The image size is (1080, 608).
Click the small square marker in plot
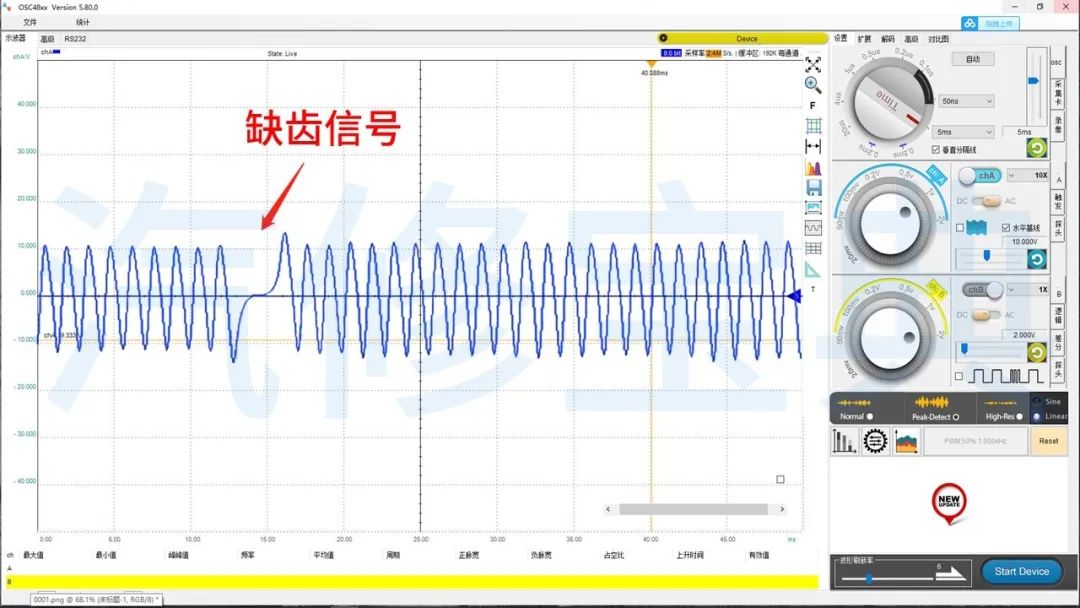click(x=780, y=479)
